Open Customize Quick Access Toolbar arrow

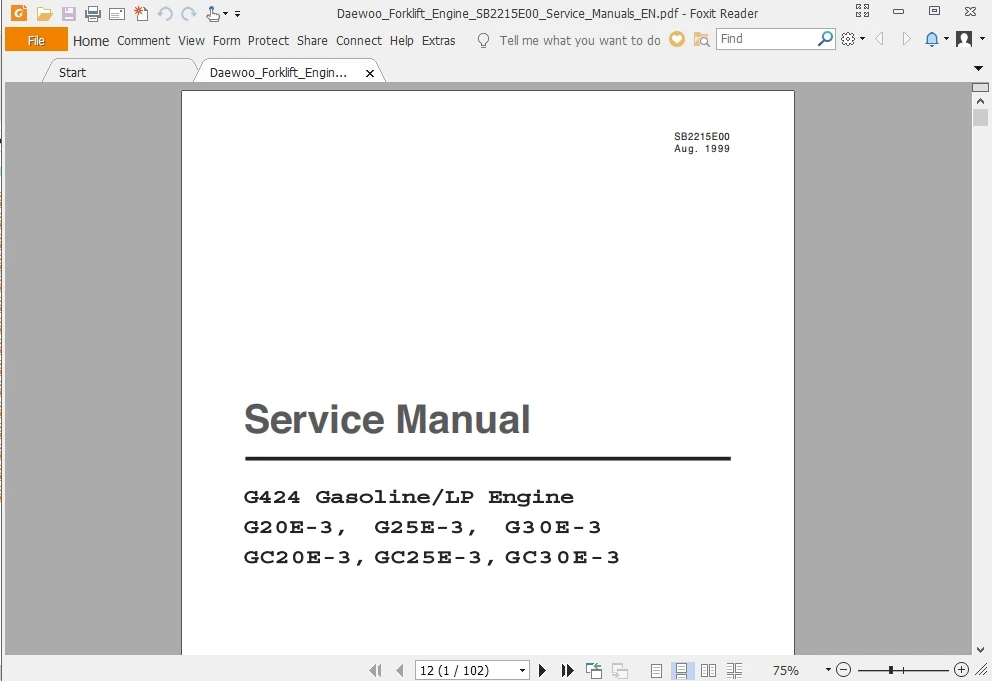pyautogui.click(x=237, y=13)
